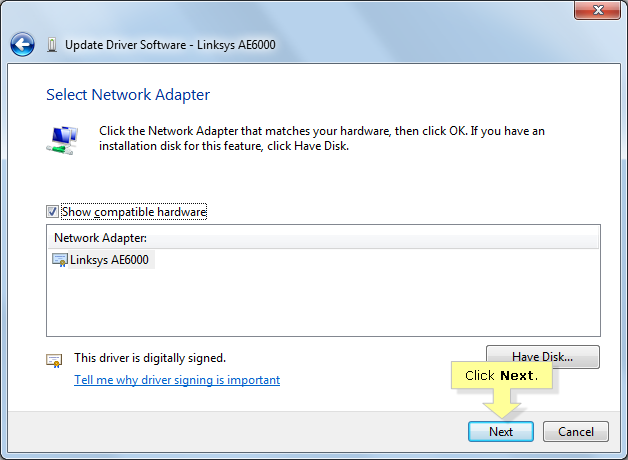This screenshot has height=460, width=628.
Task: Click the Next button
Action: tap(501, 432)
